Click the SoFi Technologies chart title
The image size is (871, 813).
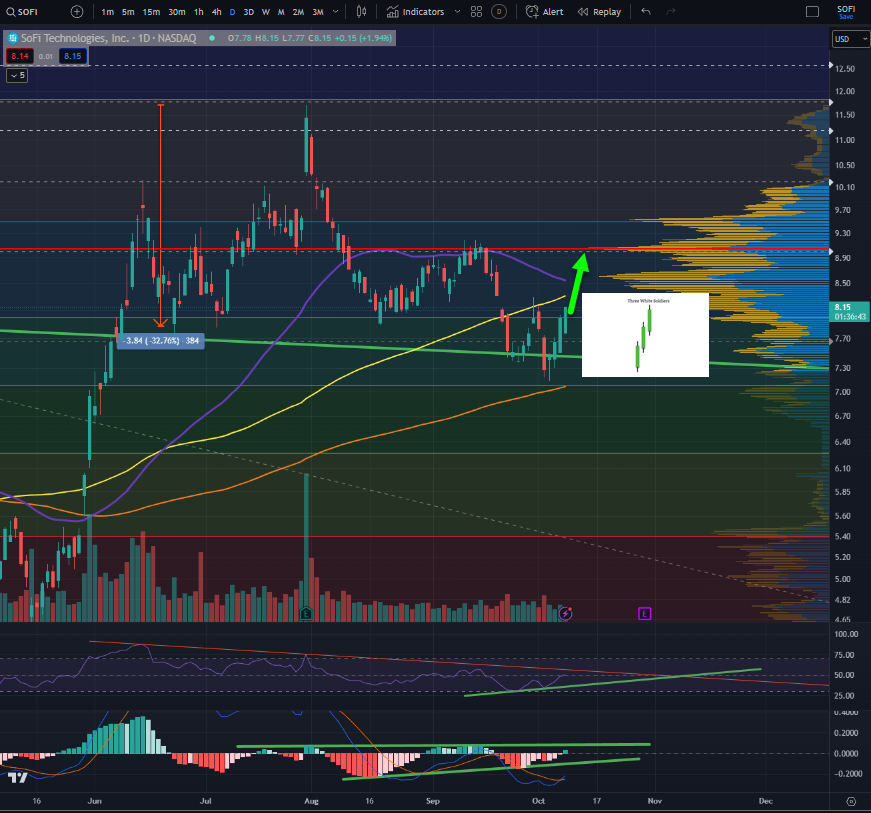108,38
